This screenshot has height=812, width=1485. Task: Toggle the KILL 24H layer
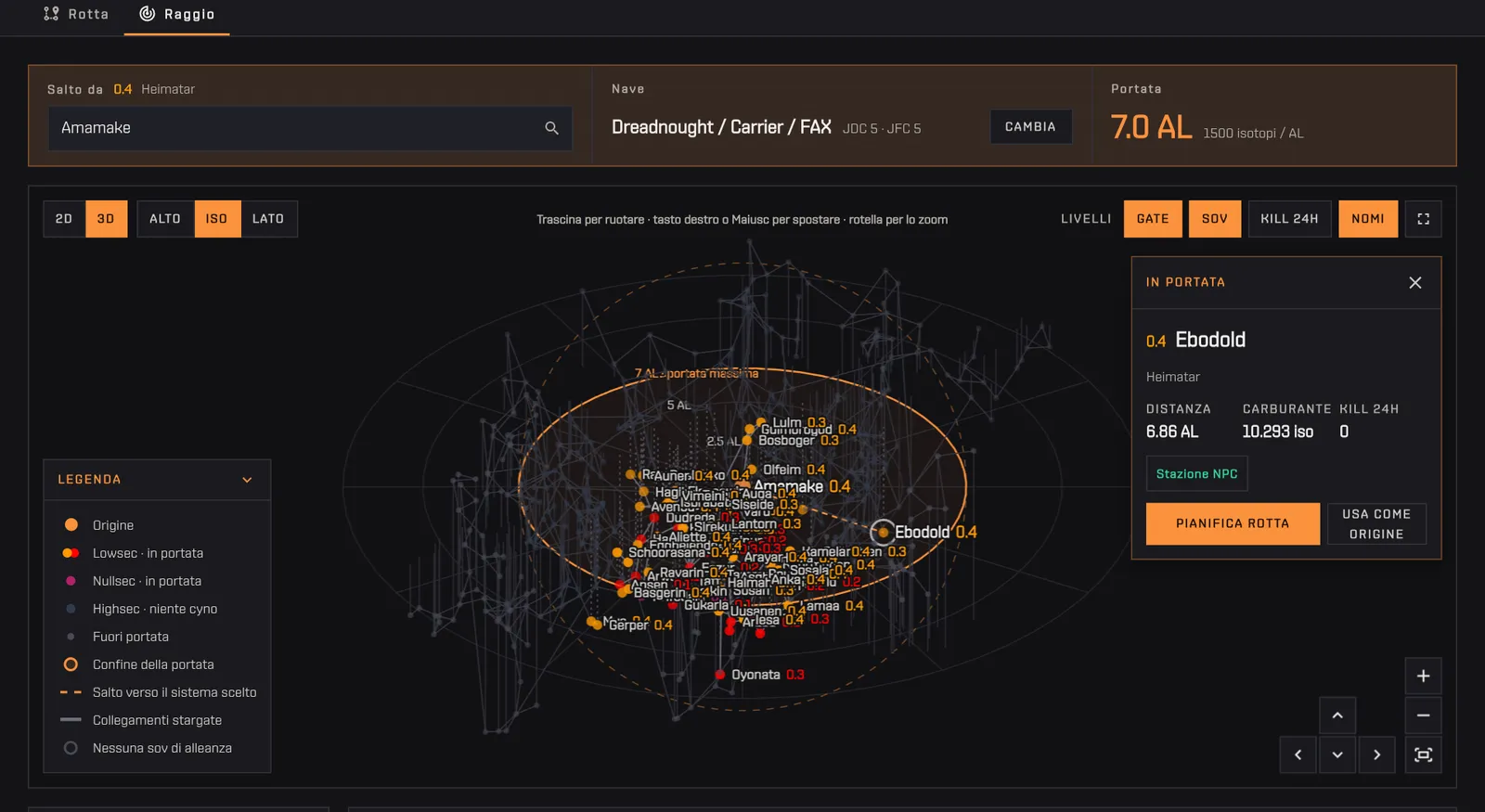(x=1289, y=219)
